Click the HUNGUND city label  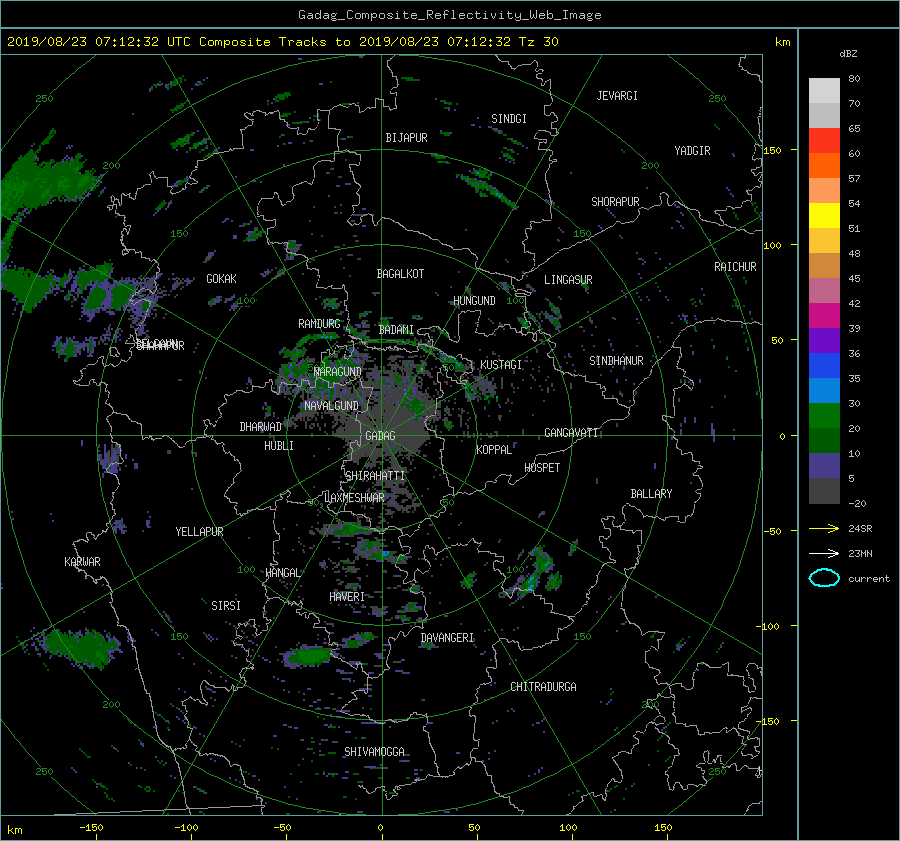point(474,301)
